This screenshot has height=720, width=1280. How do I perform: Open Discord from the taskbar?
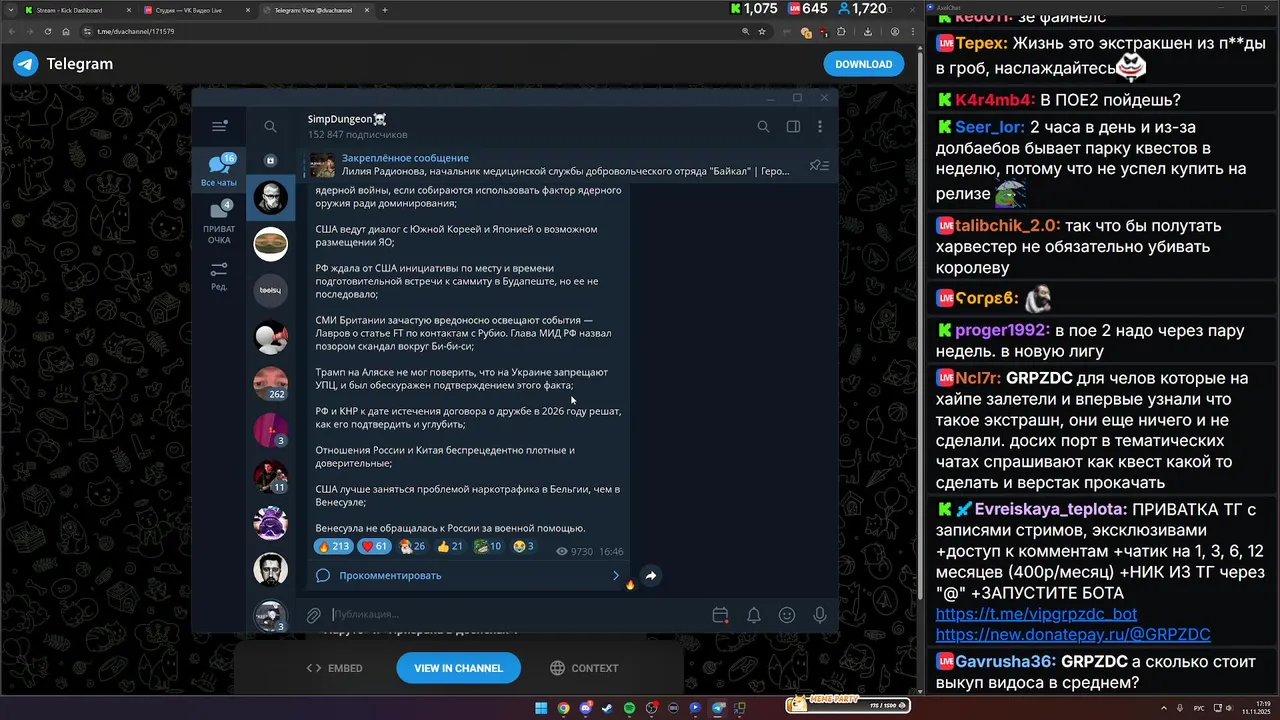pos(585,708)
